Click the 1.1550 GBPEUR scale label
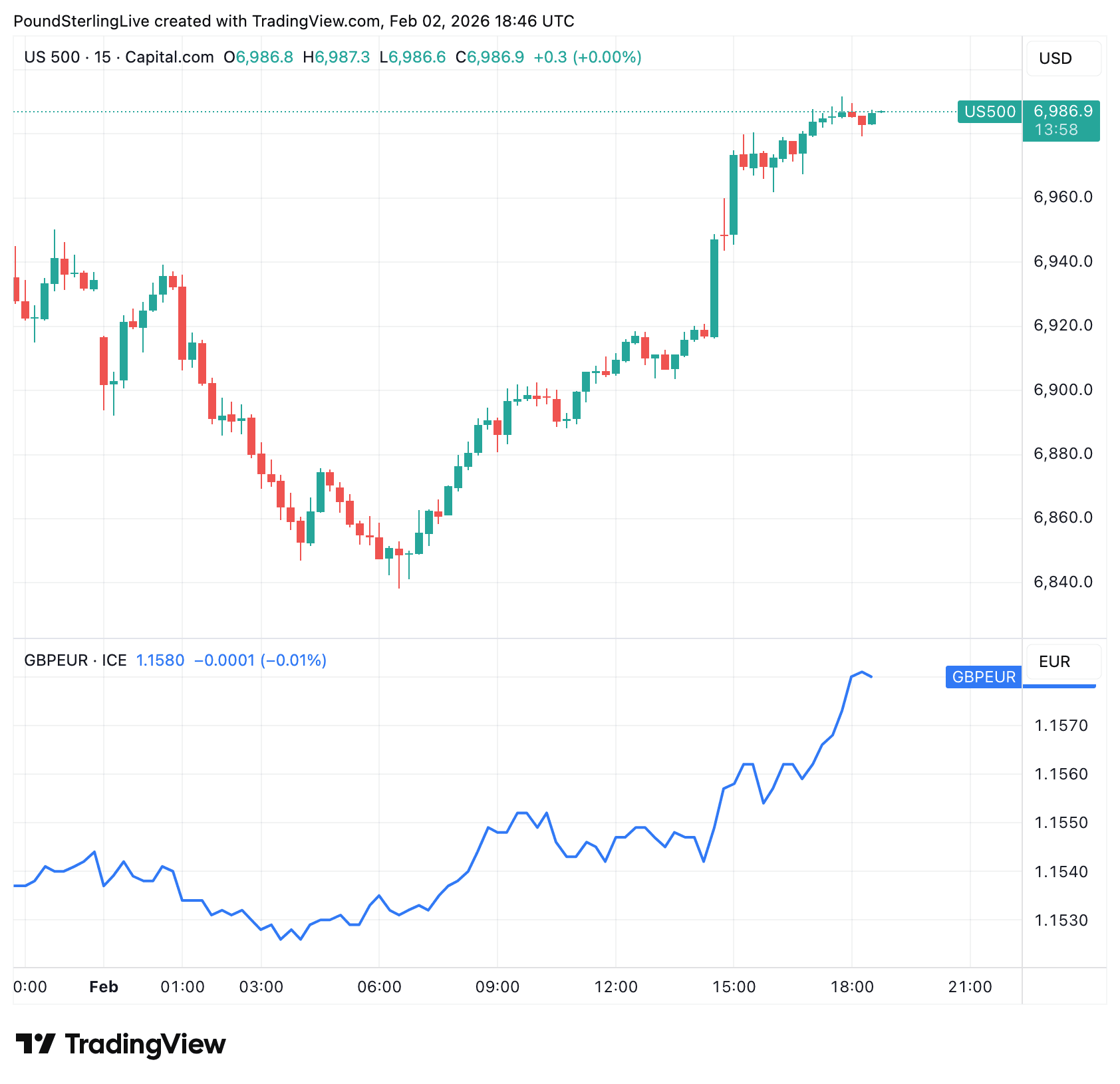Screen dimensions: 1120x1084 point(1061,823)
